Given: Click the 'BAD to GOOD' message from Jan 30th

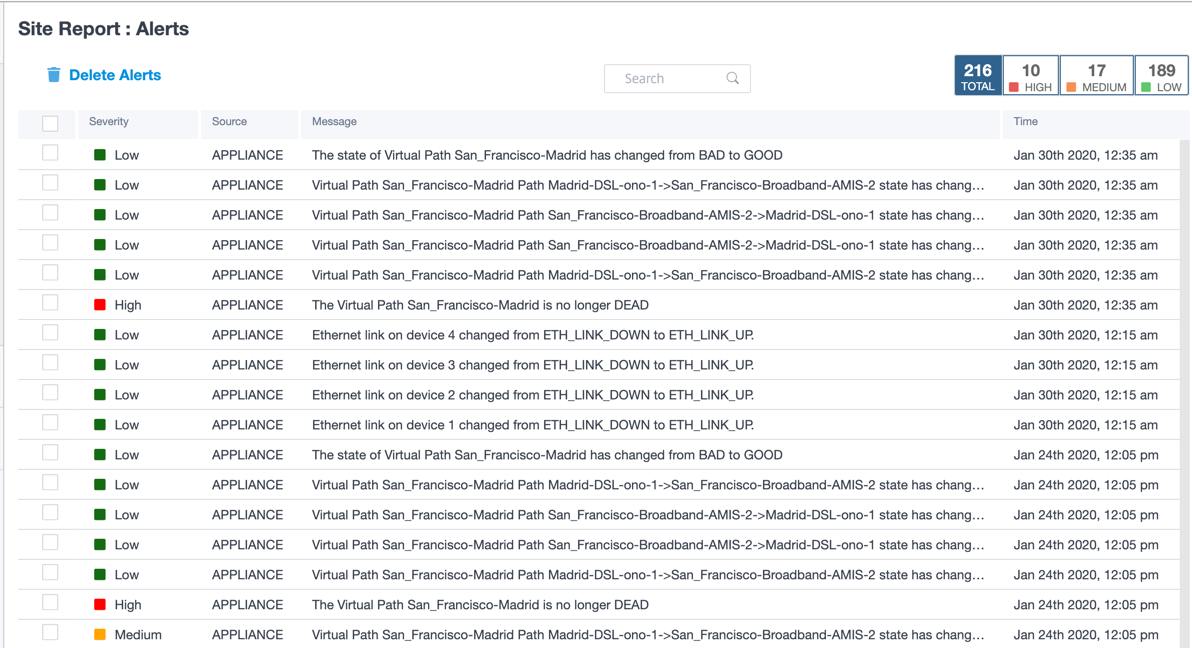Looking at the screenshot, I should pos(547,155).
